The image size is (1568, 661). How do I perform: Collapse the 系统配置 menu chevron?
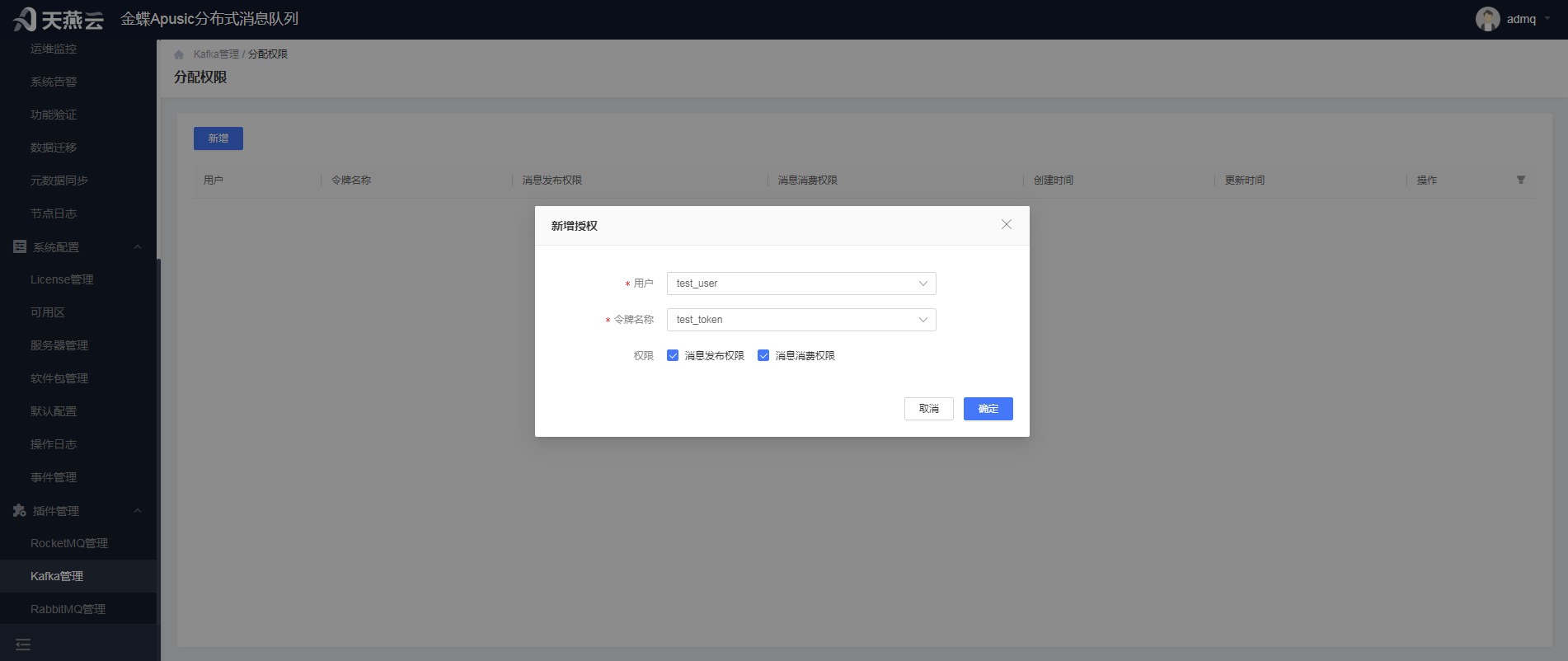(138, 247)
